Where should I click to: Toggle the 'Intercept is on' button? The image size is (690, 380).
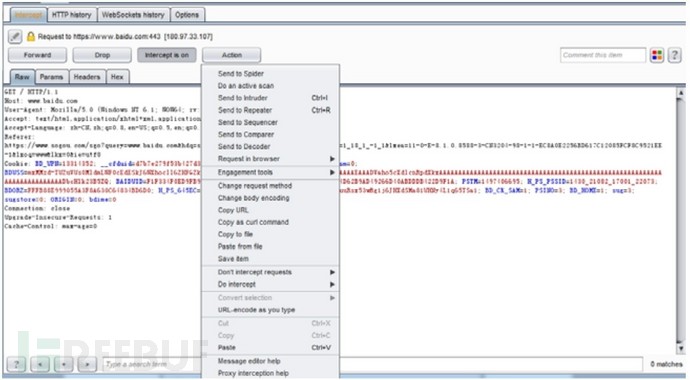click(x=167, y=55)
